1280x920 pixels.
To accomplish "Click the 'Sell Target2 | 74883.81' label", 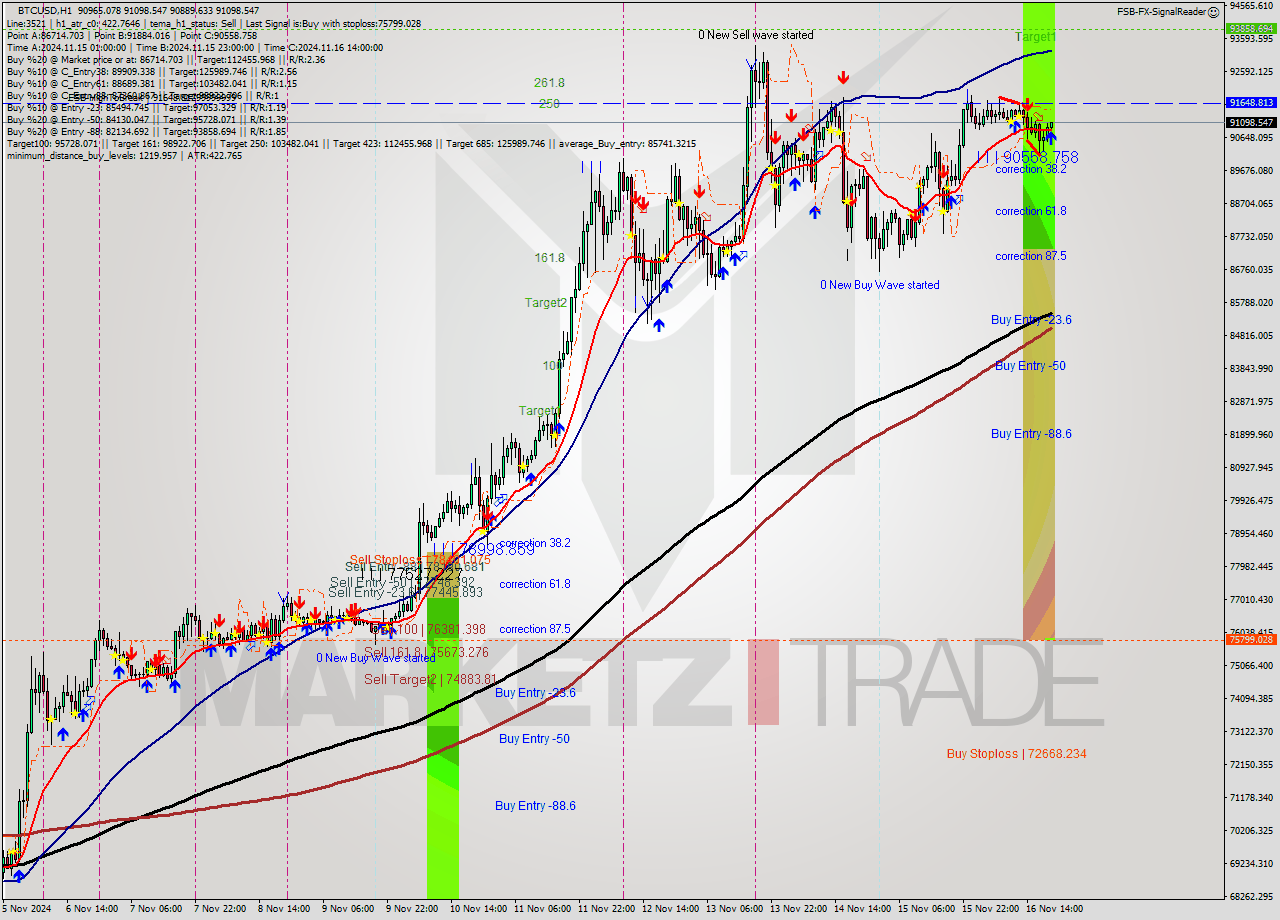I will coord(430,679).
